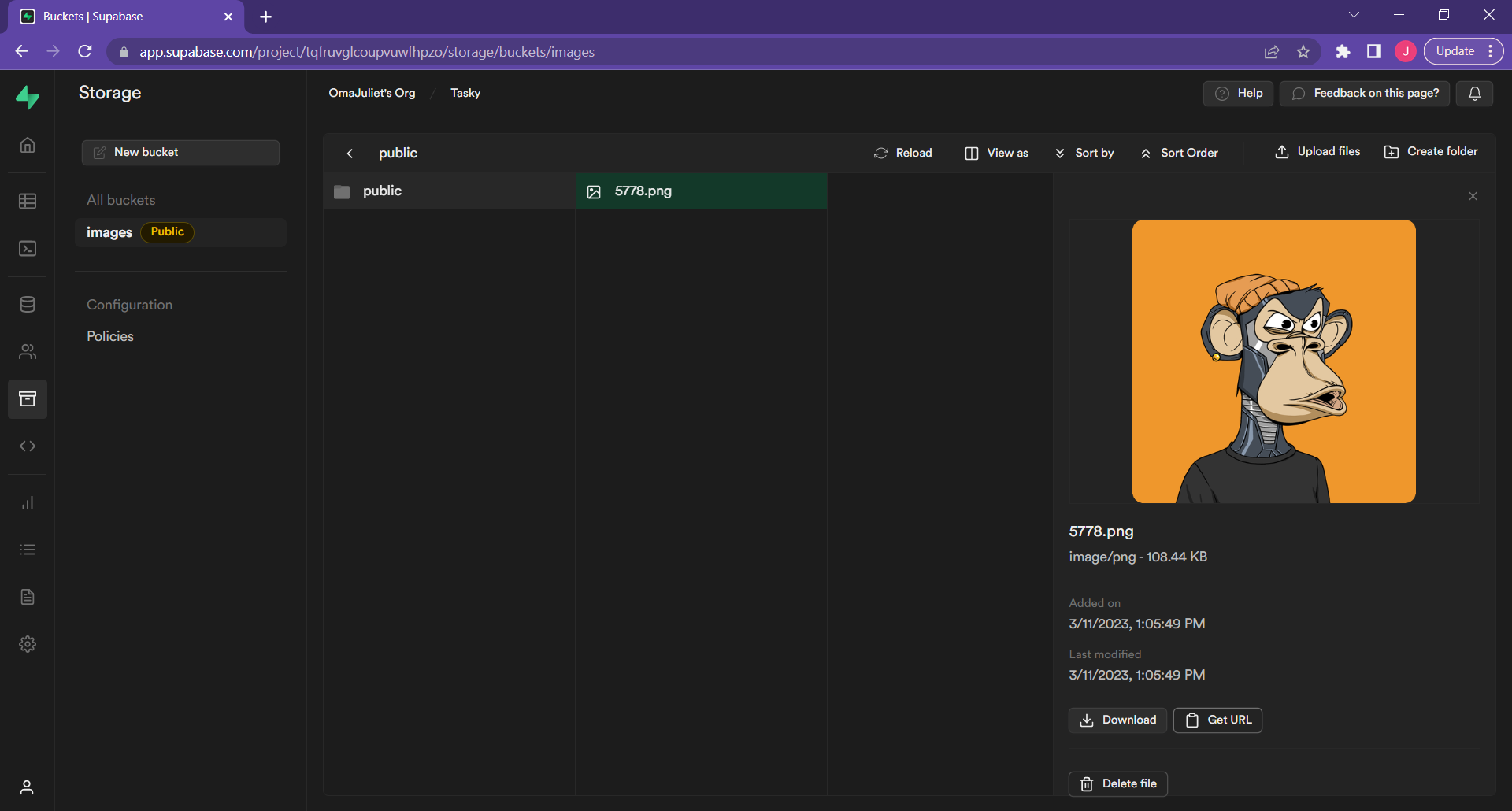Create a New bucket
Screen dimensions: 1512x811
(x=180, y=152)
